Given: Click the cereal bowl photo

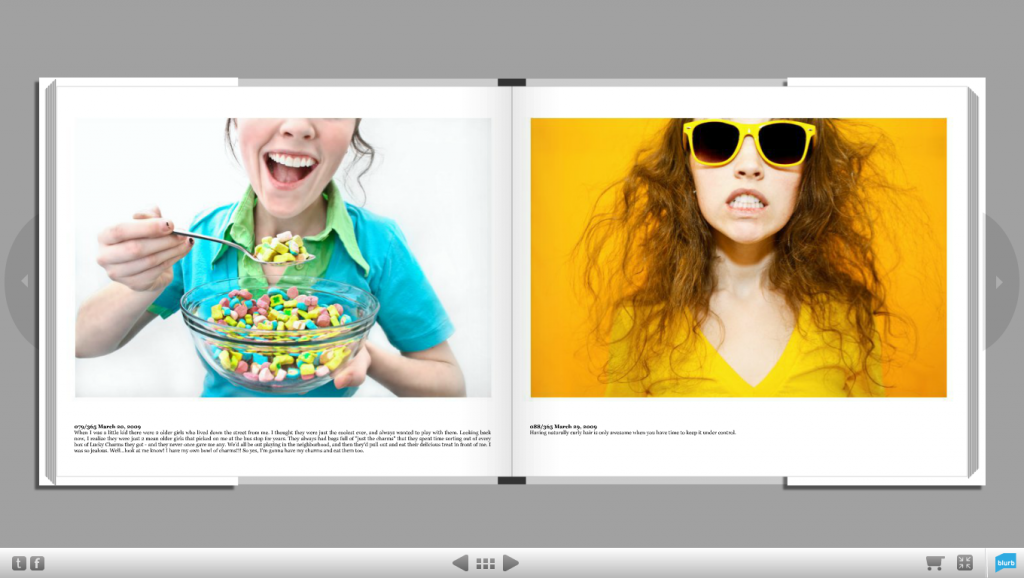Looking at the screenshot, I should click(x=283, y=257).
